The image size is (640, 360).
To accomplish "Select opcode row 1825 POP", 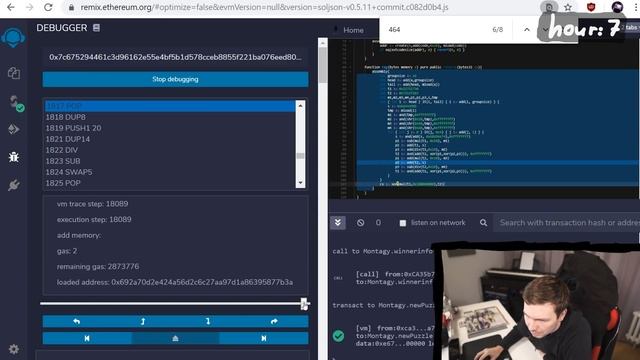I will pos(169,183).
